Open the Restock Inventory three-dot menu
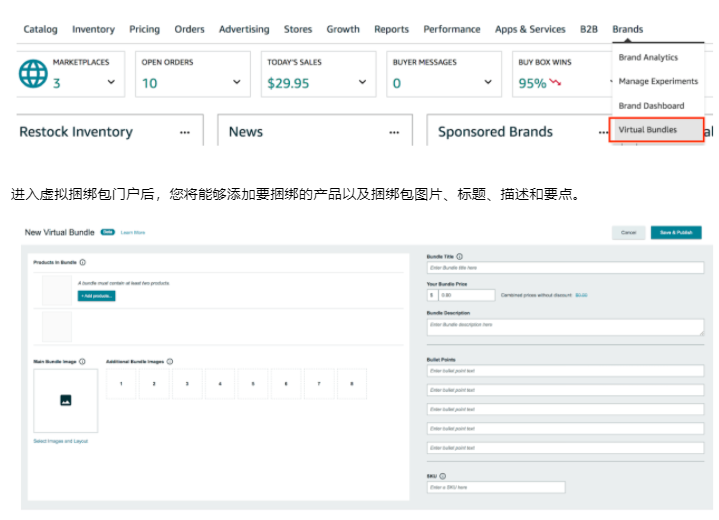Image resolution: width=719 pixels, height=520 pixels. (x=185, y=133)
